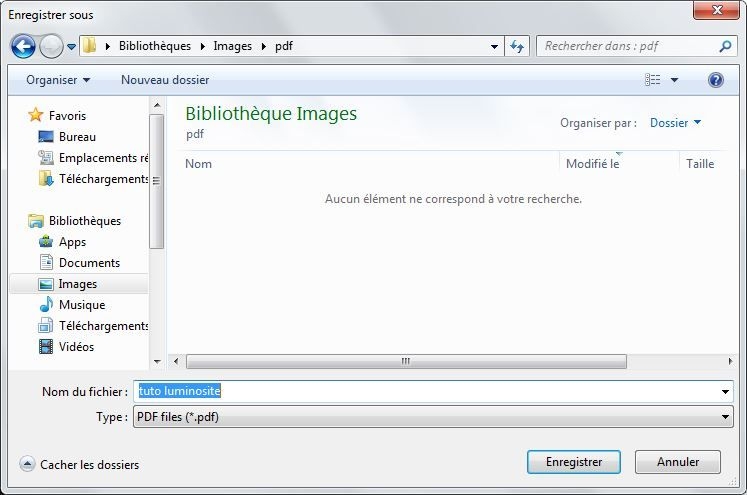Image resolution: width=747 pixels, height=495 pixels.
Task: Click the file list horizontal scrollbar thumb
Action: tap(406, 361)
